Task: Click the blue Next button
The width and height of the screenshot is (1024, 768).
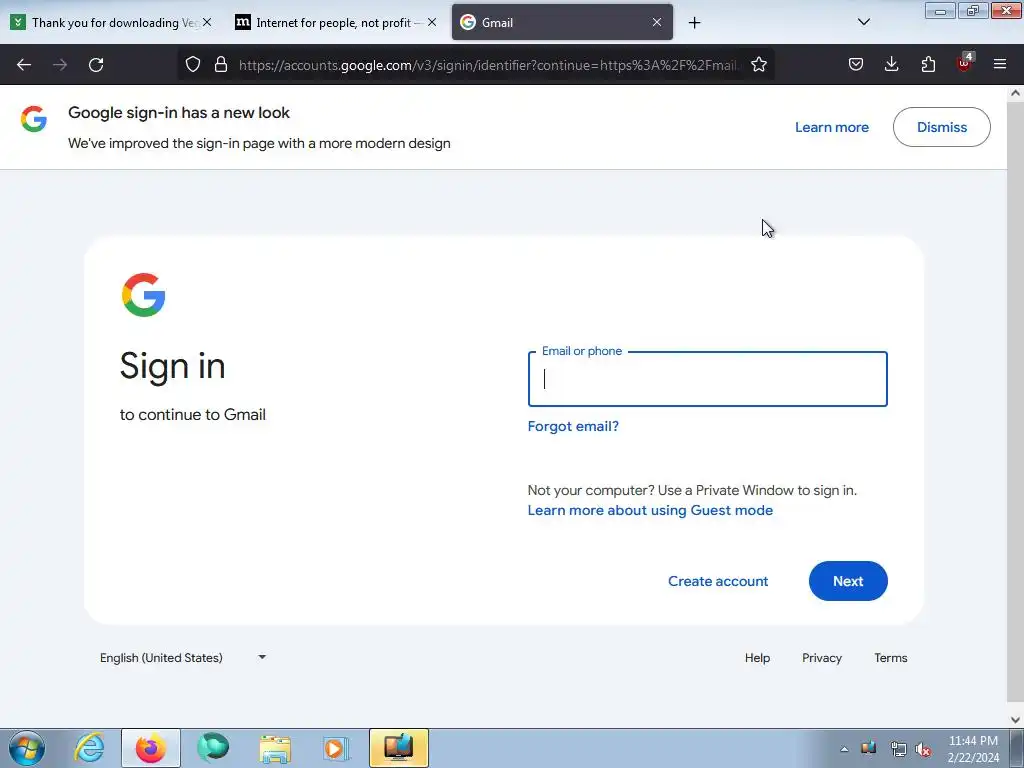Action: pyautogui.click(x=848, y=581)
